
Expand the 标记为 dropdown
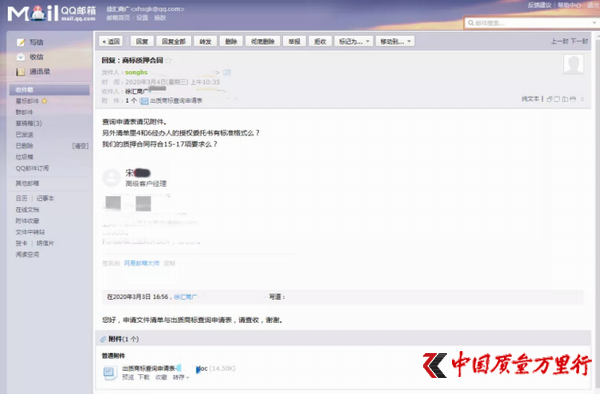354,41
